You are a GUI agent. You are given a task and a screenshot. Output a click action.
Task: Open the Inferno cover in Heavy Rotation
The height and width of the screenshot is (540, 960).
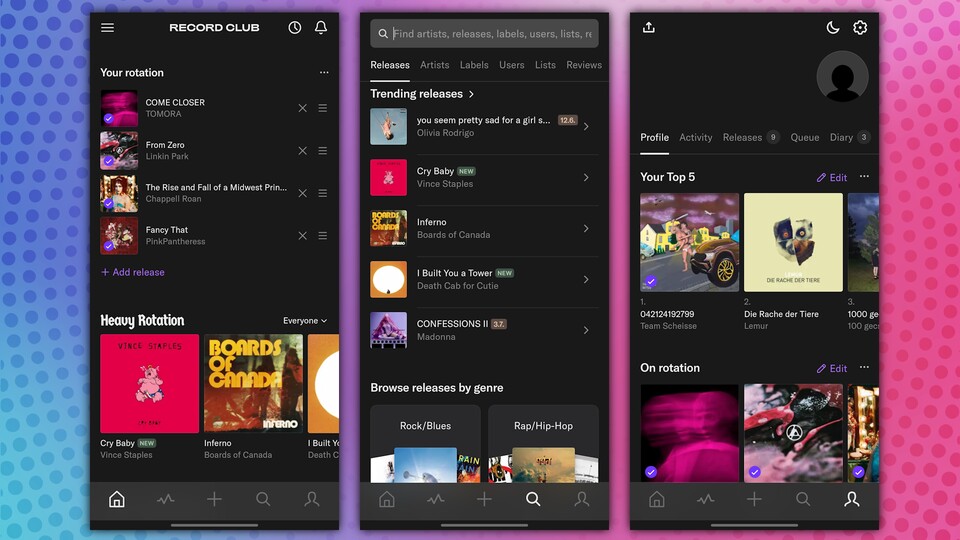(x=253, y=383)
